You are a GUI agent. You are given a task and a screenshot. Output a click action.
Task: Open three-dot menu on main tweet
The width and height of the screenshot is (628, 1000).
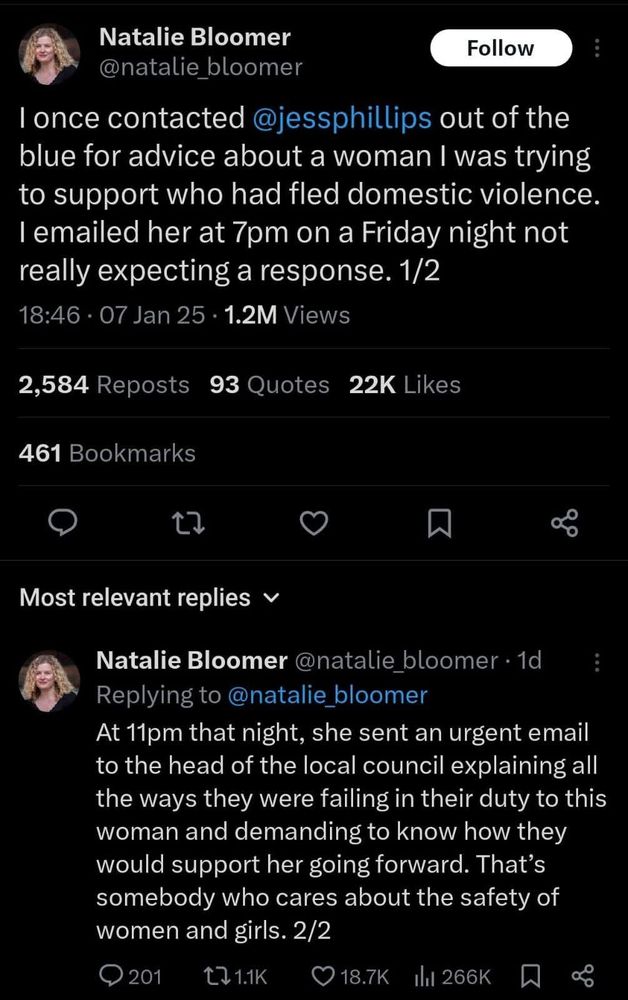(597, 48)
